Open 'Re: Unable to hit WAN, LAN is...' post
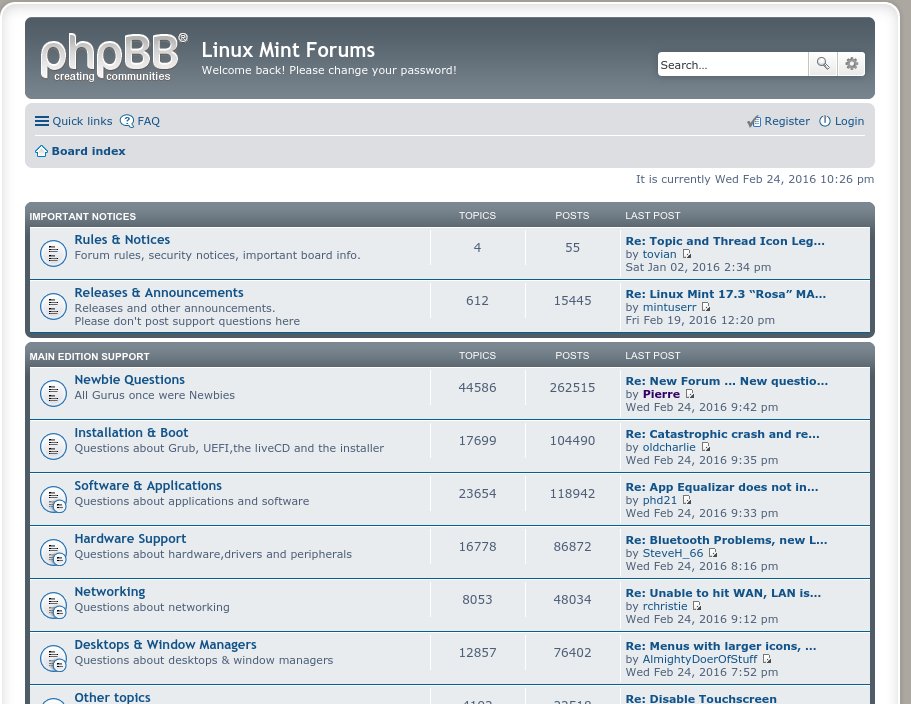 tap(723, 593)
